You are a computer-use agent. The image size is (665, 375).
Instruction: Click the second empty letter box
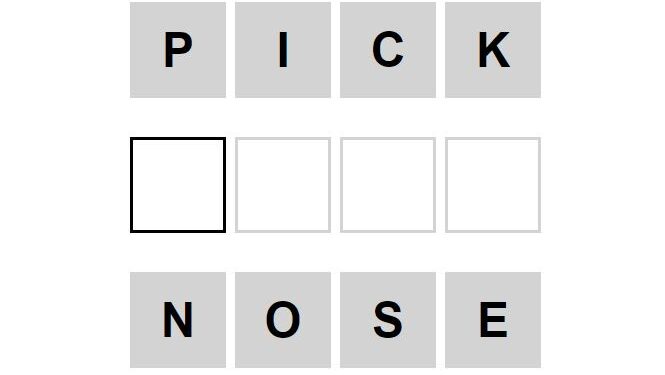[283, 185]
